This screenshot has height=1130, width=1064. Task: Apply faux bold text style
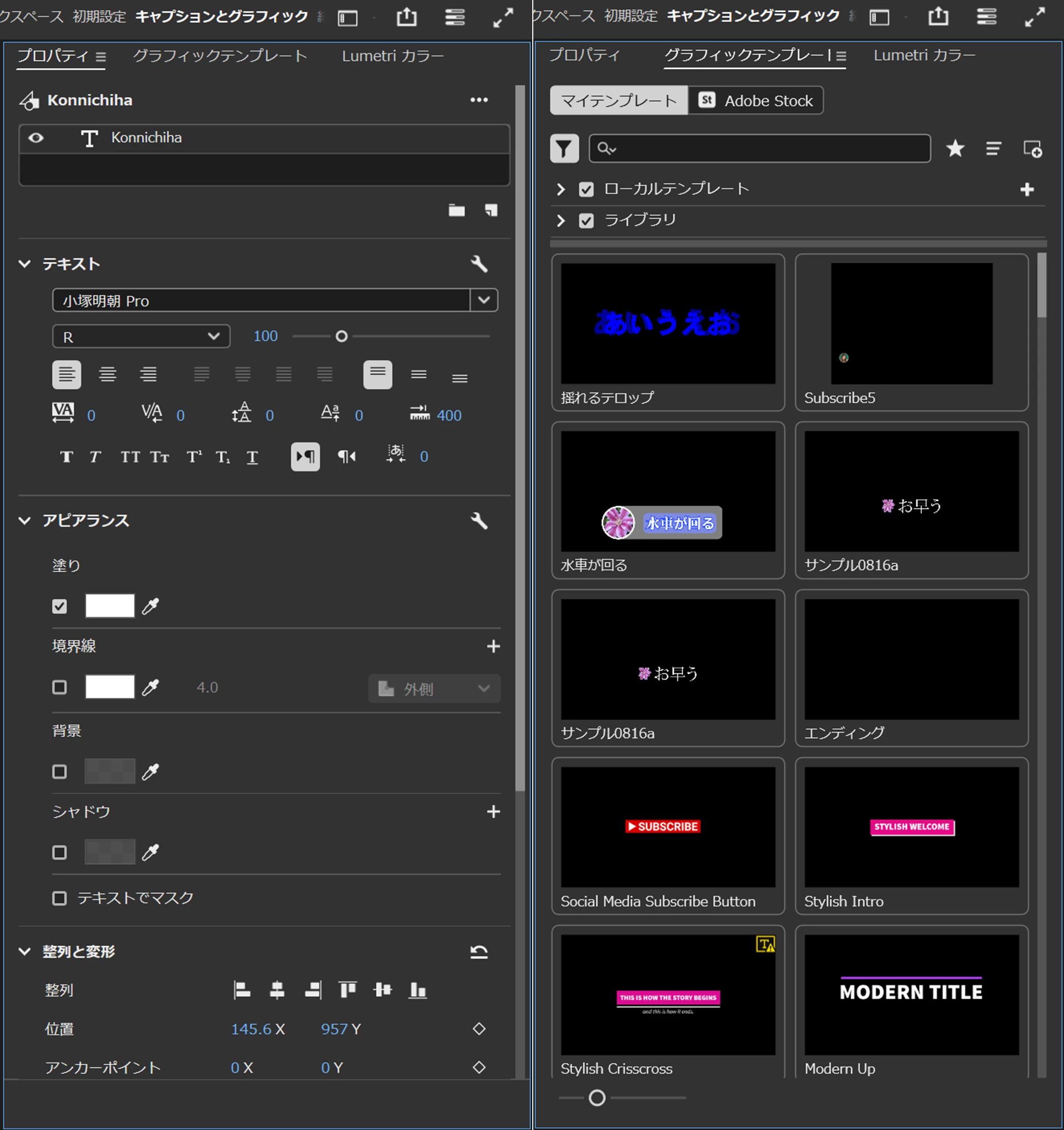(x=66, y=457)
